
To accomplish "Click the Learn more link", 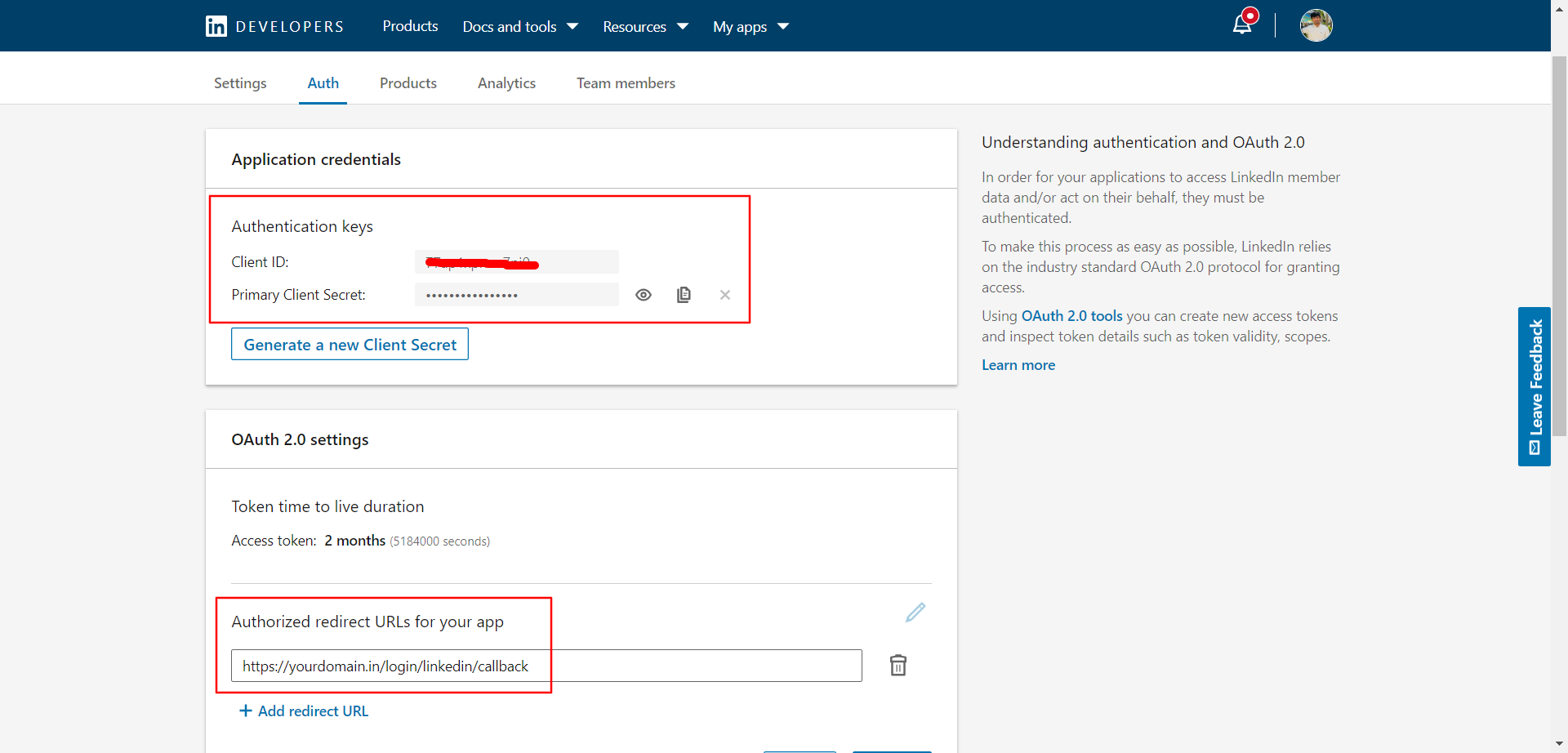I will (1018, 364).
